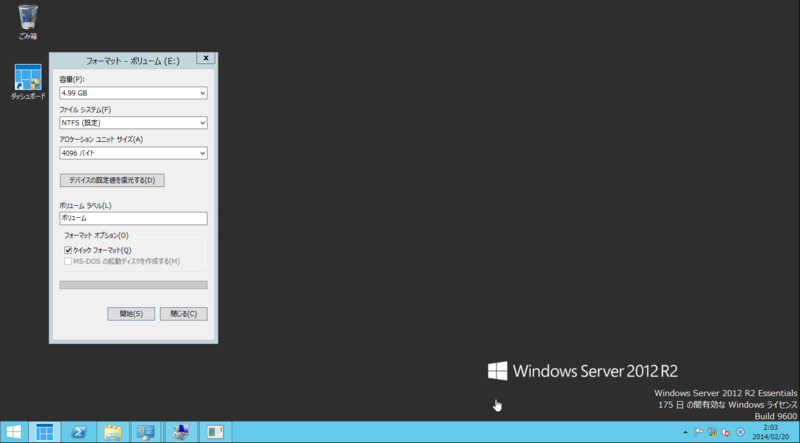Click the muted volume tray icon
800x443 pixels.
(x=726, y=432)
